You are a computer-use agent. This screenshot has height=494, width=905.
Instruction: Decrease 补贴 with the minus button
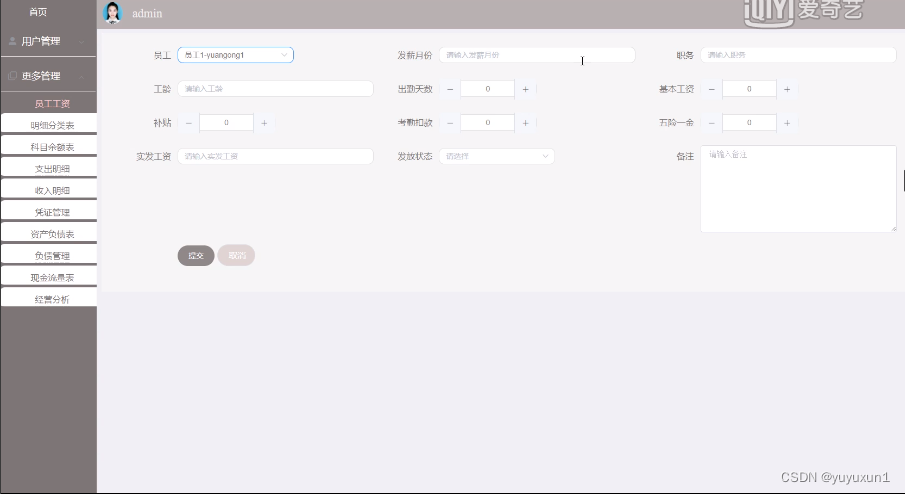189,123
